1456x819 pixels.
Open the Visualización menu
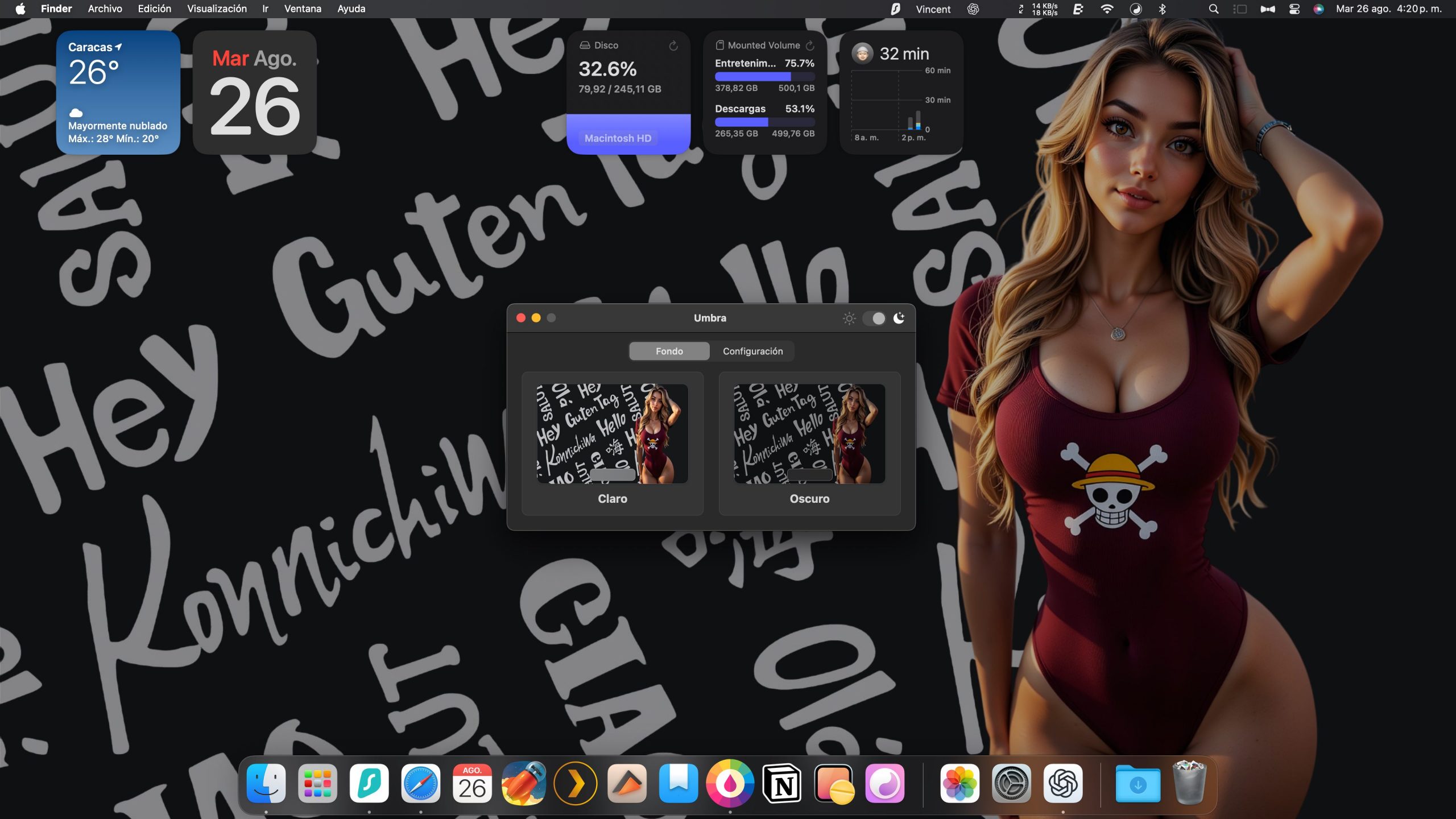click(x=217, y=9)
